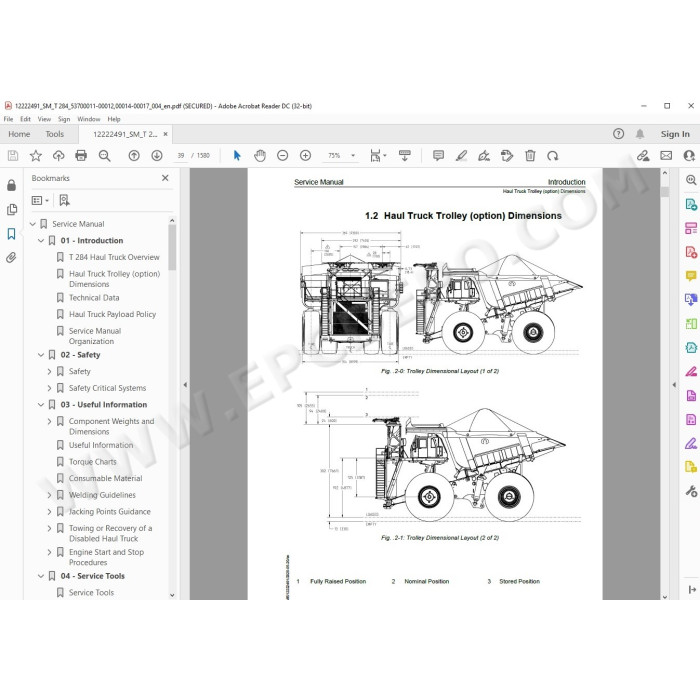Image resolution: width=700 pixels, height=700 pixels.
Task: Collapse the left navigation pane arrow
Action: (185, 384)
